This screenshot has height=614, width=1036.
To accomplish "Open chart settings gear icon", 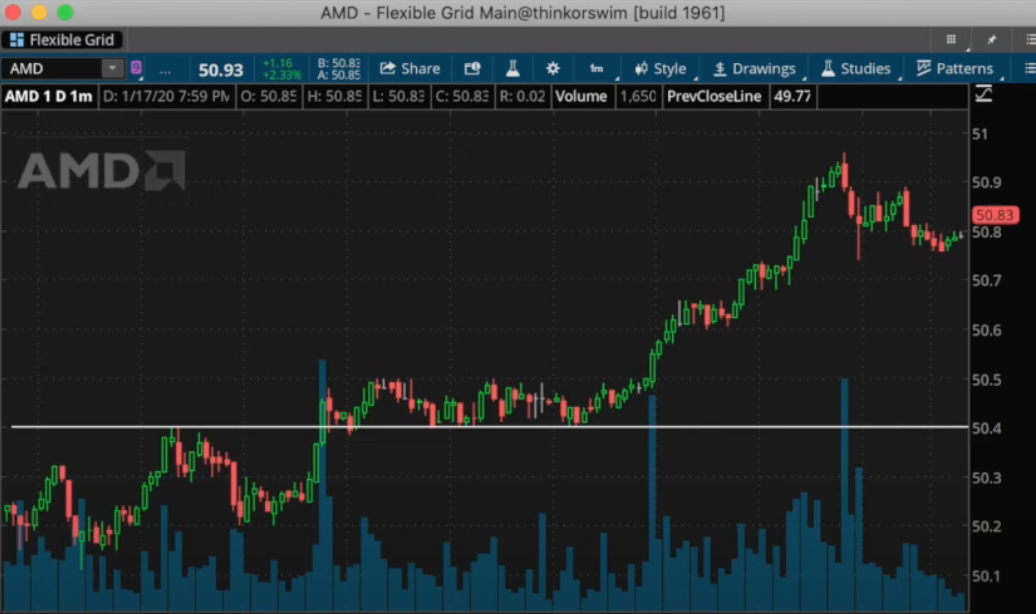I will pos(552,69).
